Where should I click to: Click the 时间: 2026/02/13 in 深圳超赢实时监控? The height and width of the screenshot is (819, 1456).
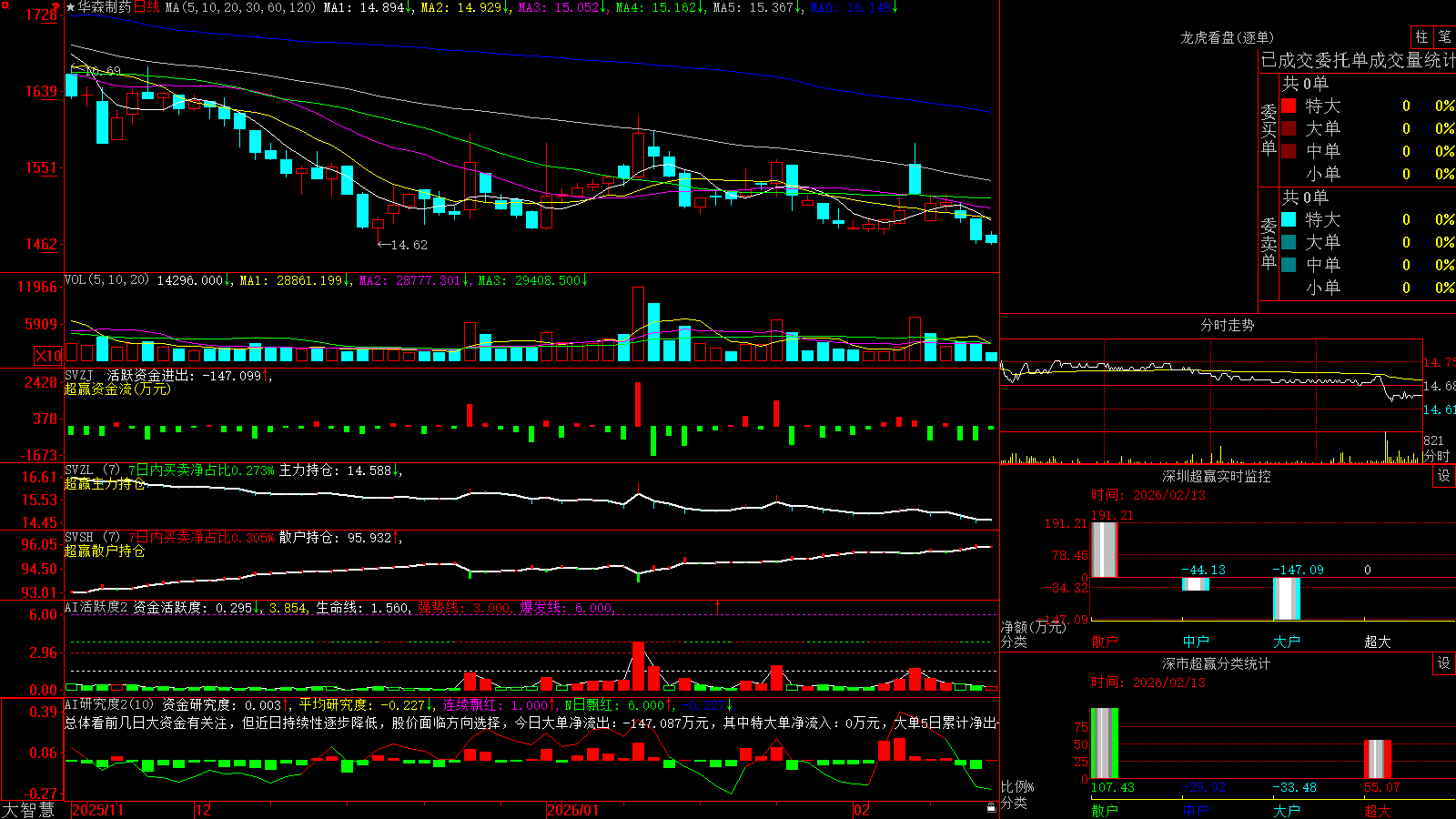point(1148,495)
